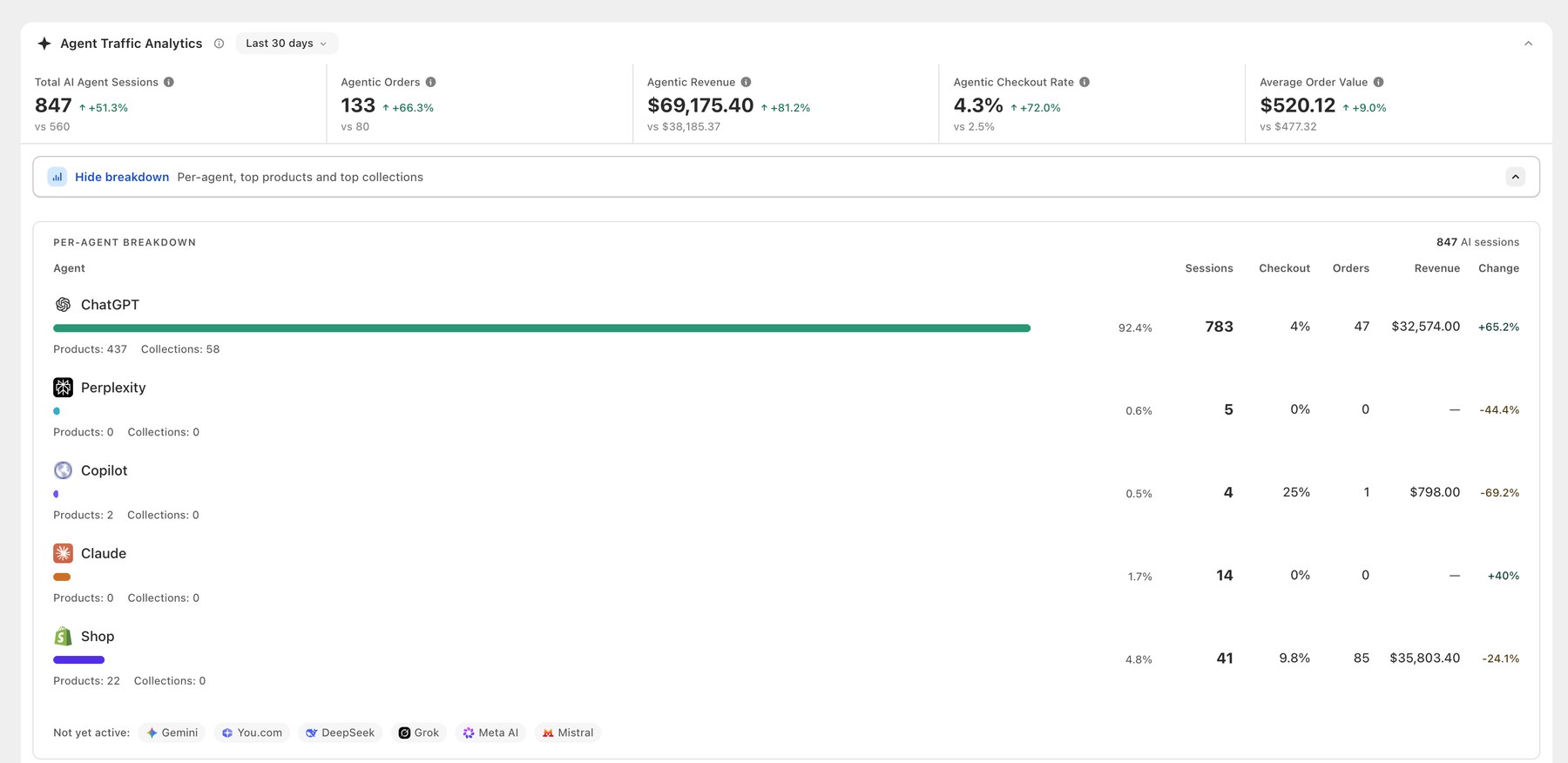1568x763 pixels.
Task: Click the sparkle icon beside Agent Traffic Analytics
Action: tap(44, 44)
